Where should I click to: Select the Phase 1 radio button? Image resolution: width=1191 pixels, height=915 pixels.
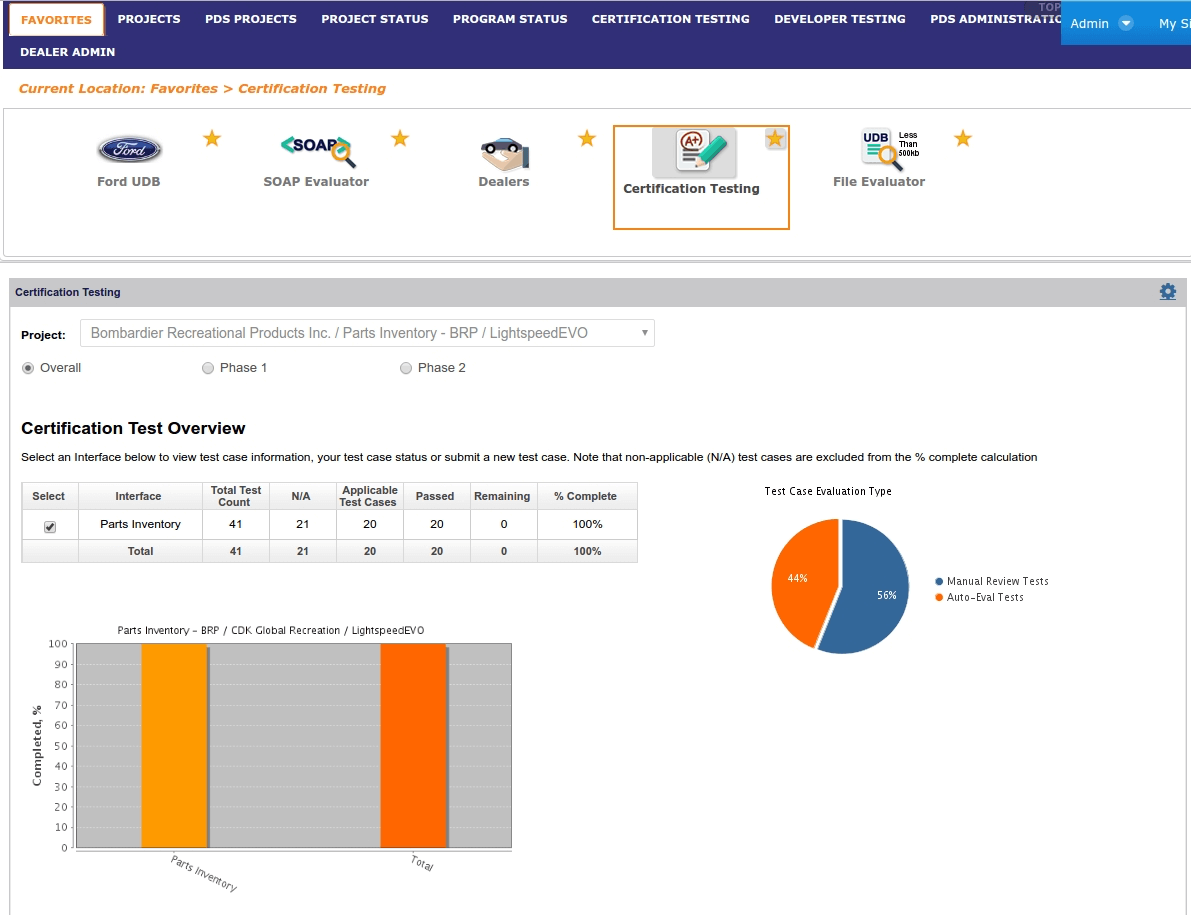click(207, 368)
